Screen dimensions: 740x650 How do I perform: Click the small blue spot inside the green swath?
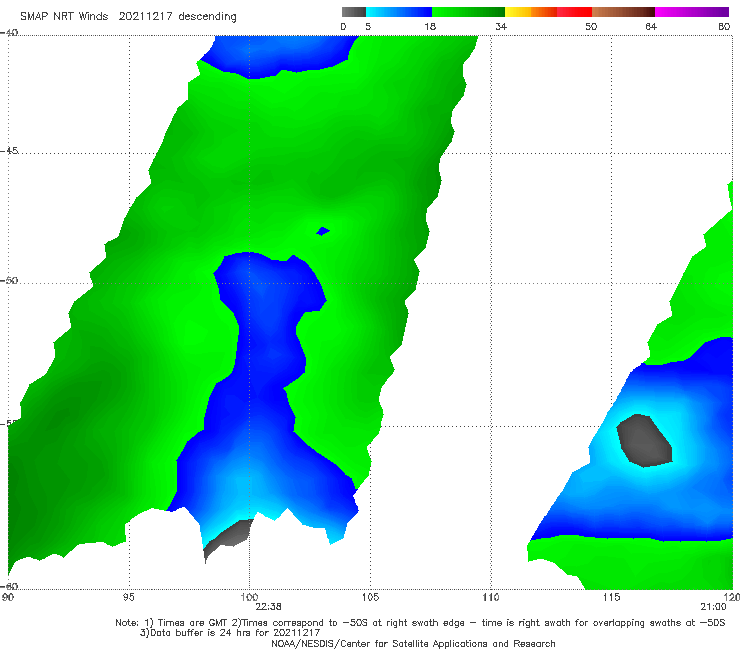click(323, 231)
